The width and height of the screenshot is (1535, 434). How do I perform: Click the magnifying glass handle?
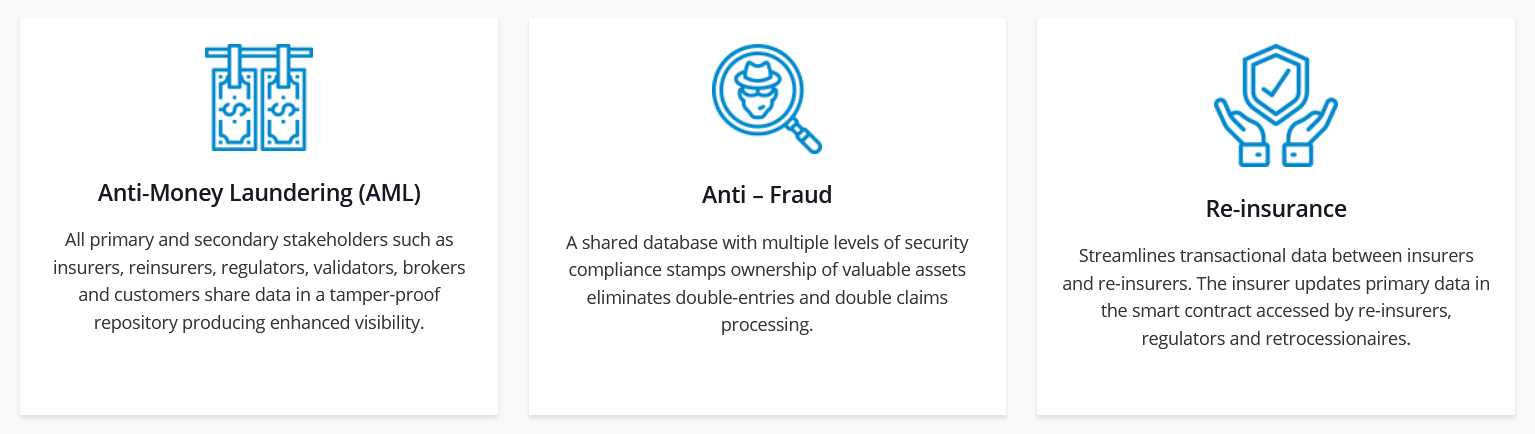click(805, 137)
